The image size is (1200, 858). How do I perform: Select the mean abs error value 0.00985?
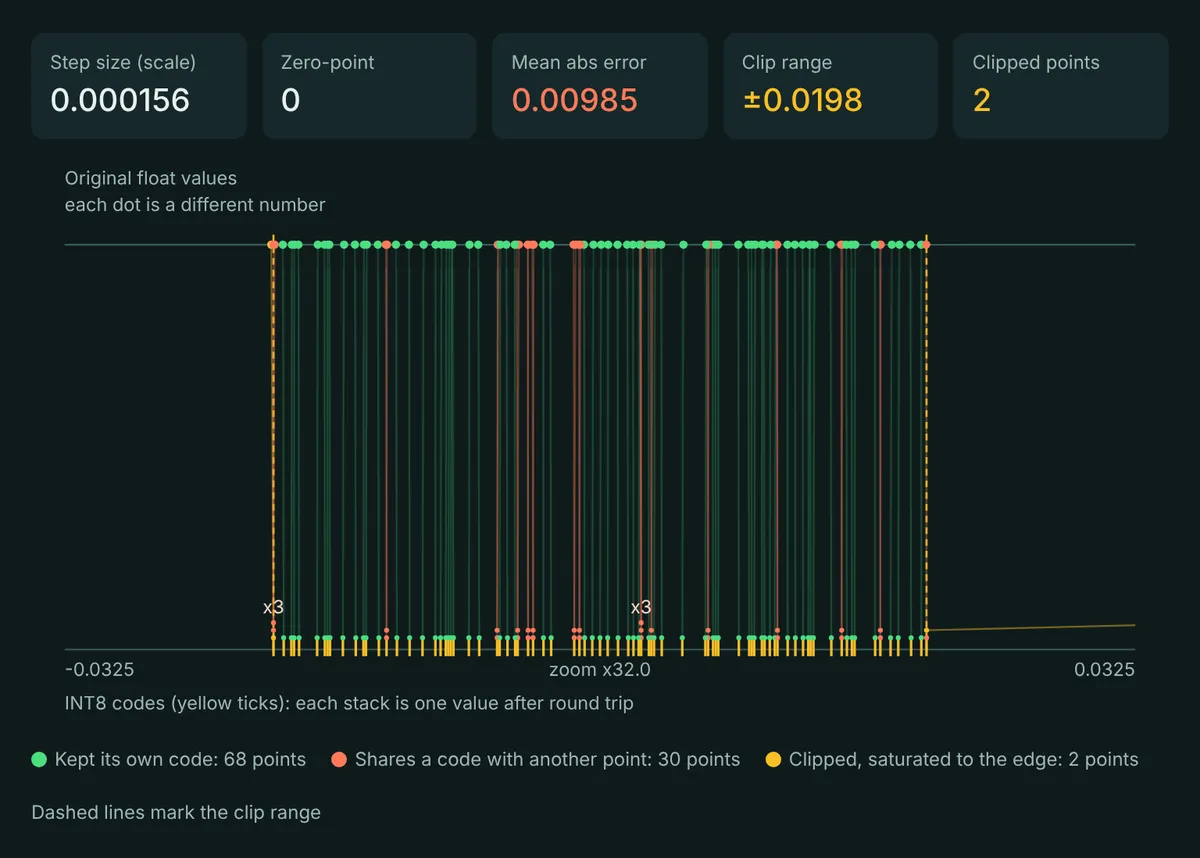pyautogui.click(x=574, y=100)
